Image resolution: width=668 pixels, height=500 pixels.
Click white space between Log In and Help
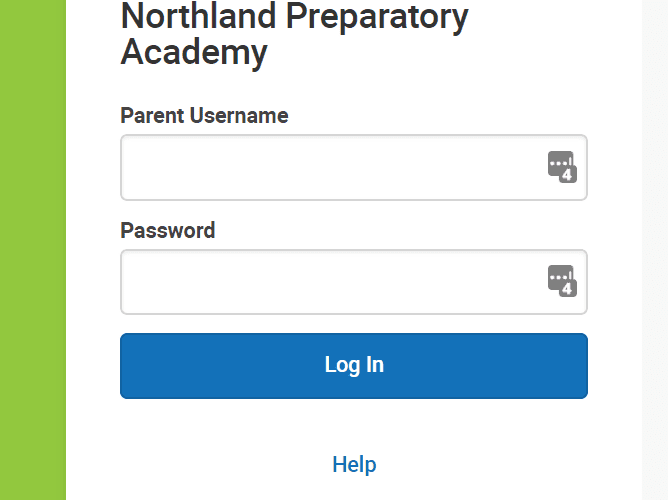coord(354,426)
